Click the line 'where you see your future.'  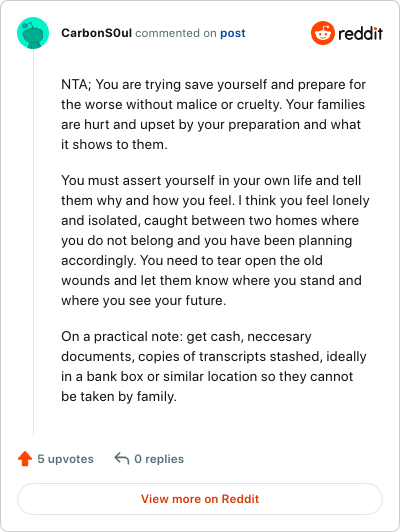click(x=144, y=301)
